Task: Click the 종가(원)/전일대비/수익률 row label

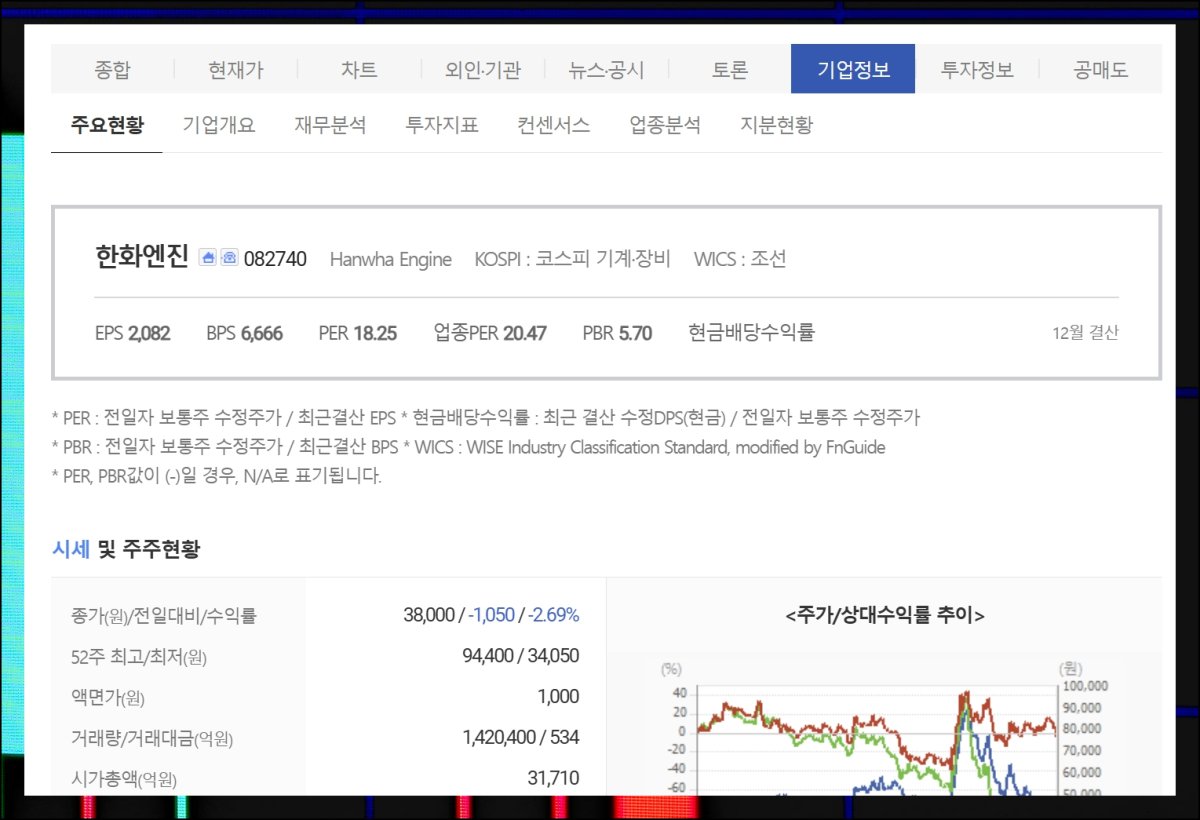Action: coord(164,616)
